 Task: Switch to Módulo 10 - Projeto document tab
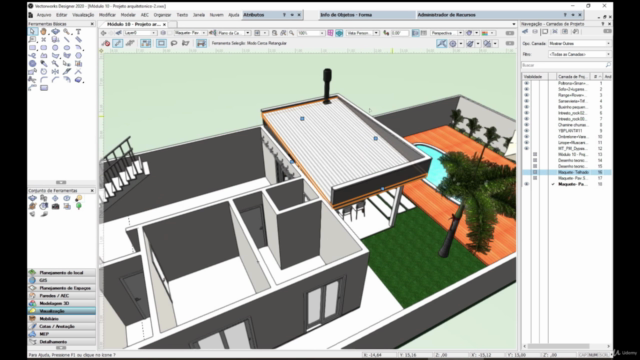(x=134, y=24)
